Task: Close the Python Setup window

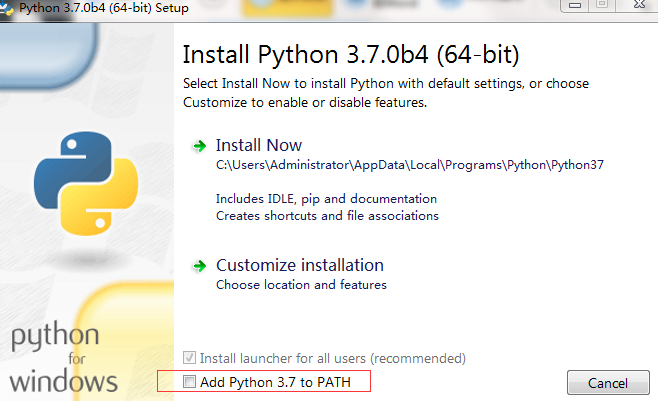Action: coord(639,5)
